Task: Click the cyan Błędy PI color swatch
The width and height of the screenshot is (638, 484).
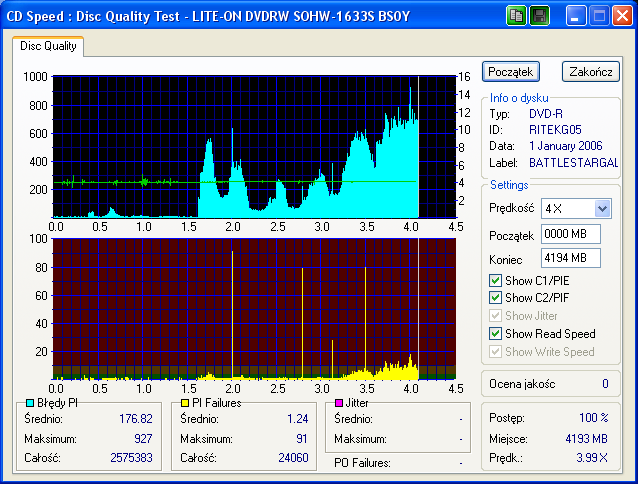Action: (30, 403)
